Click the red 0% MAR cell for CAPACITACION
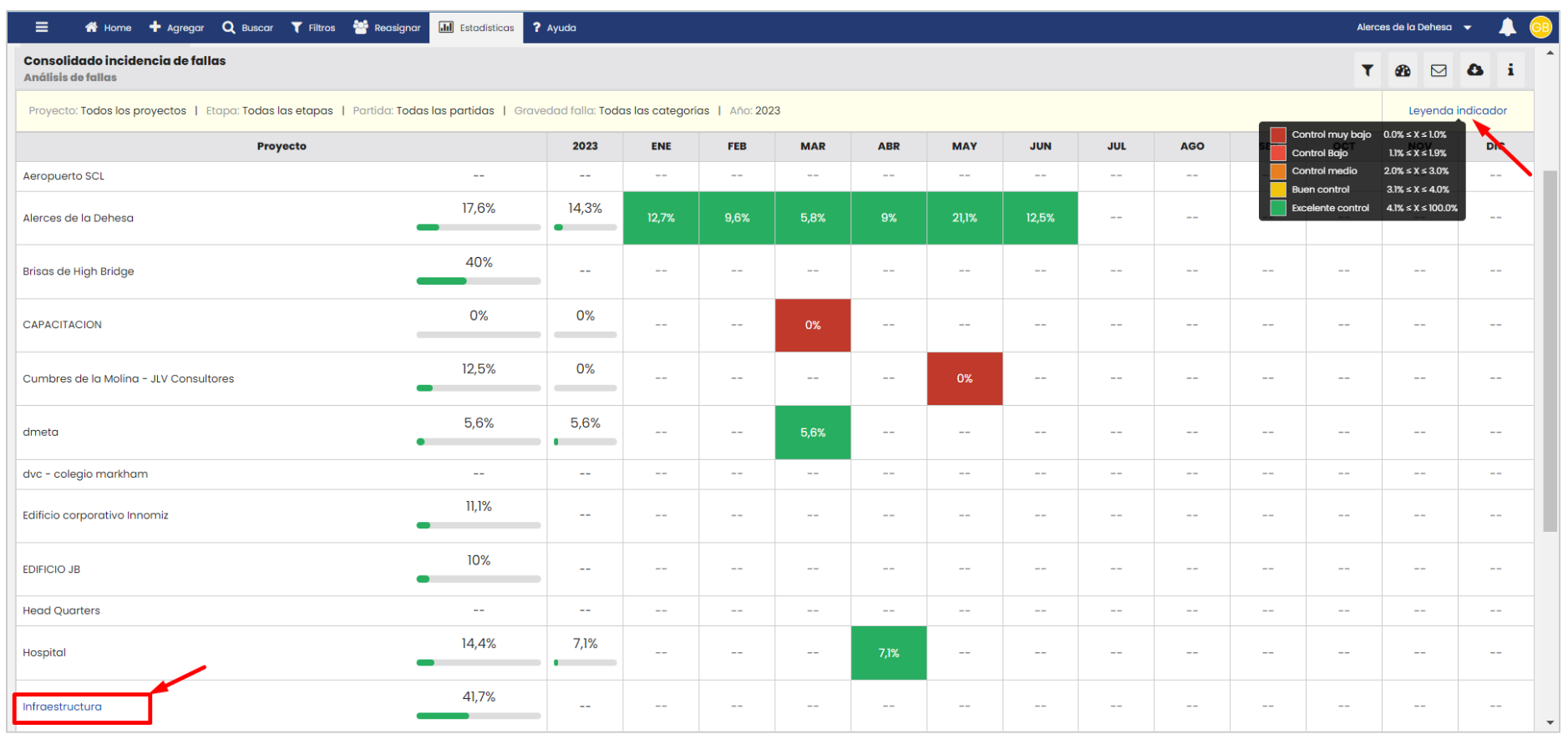 pos(813,326)
